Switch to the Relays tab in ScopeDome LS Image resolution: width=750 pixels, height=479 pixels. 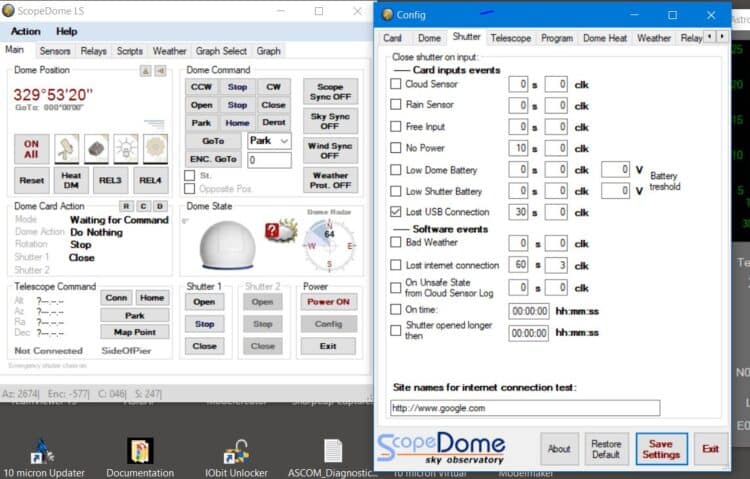tap(93, 51)
